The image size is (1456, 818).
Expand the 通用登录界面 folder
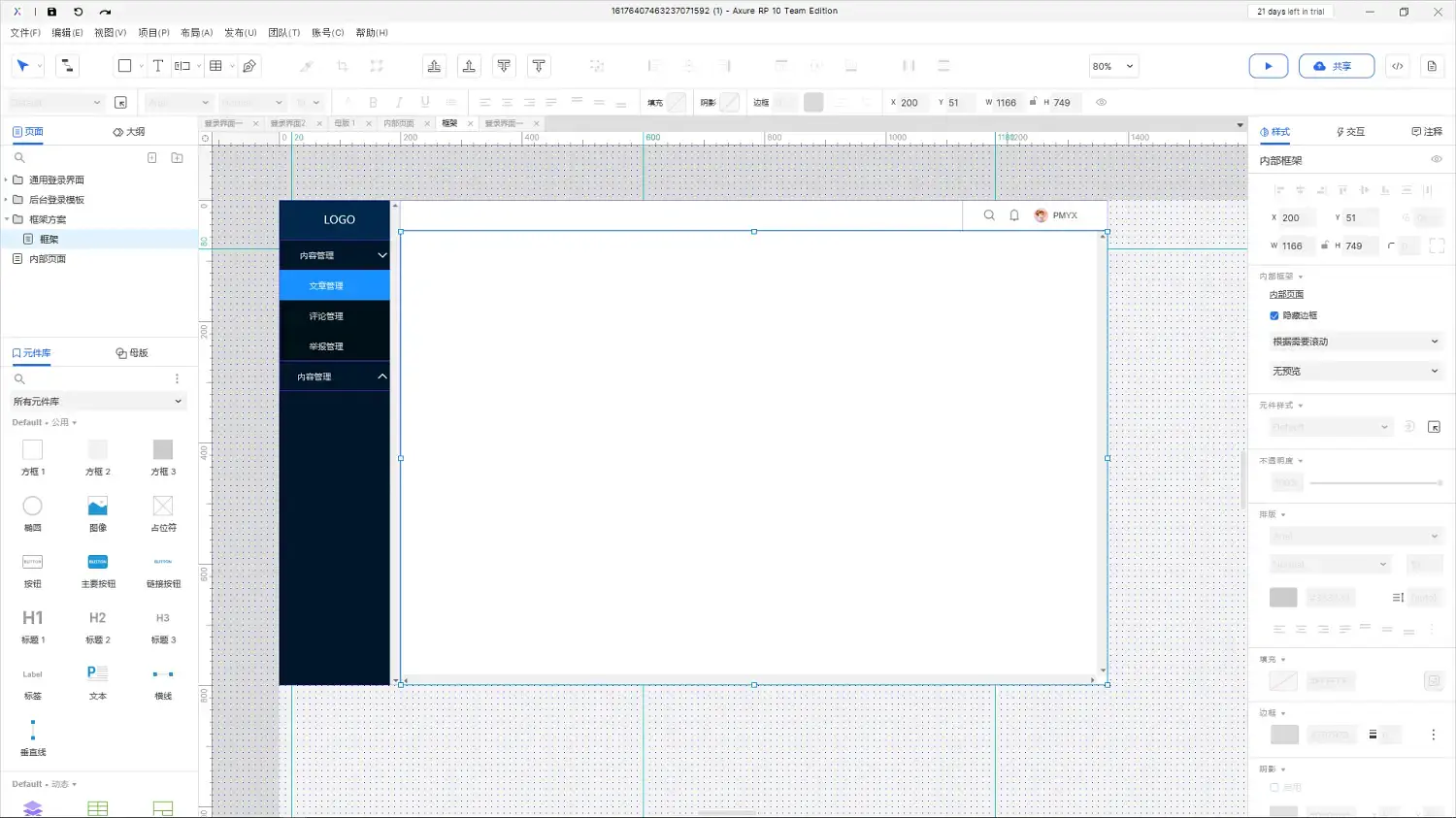[7, 180]
